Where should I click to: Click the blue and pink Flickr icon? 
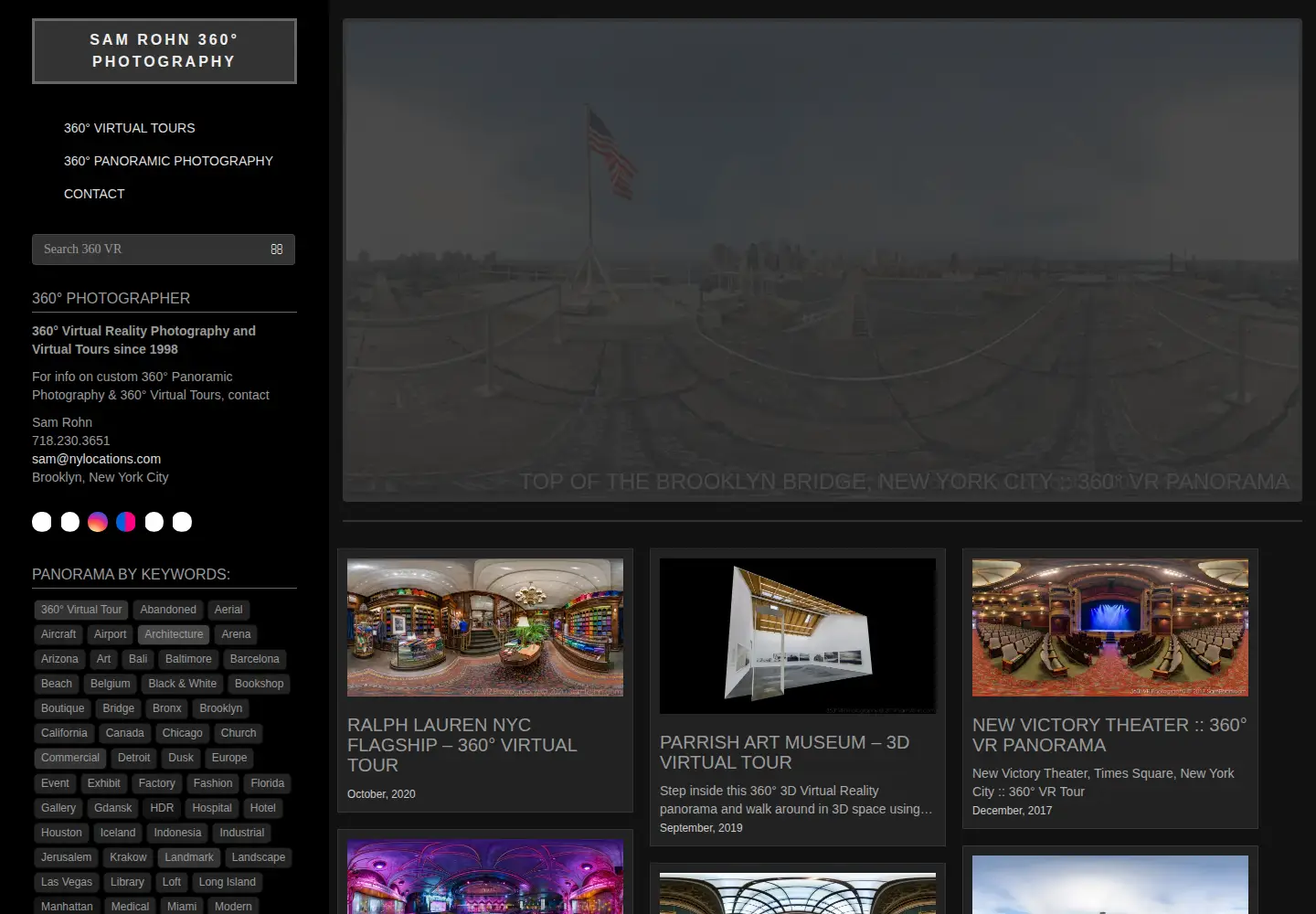[x=126, y=522]
